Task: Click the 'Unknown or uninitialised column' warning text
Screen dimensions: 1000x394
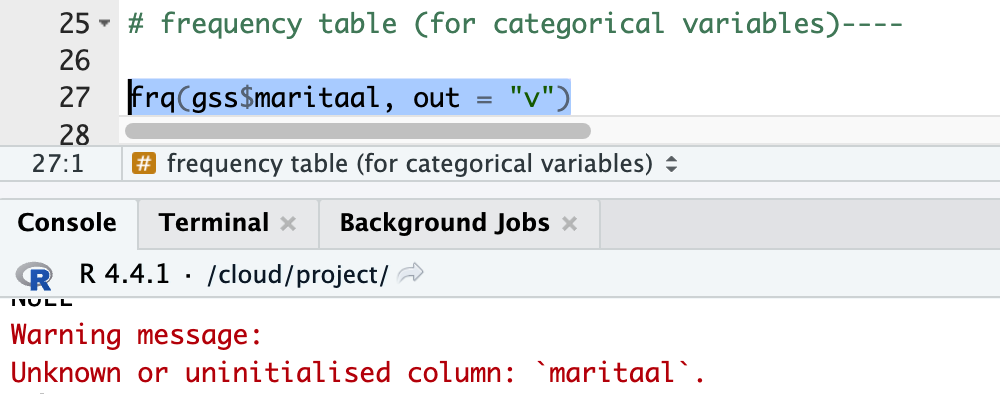Action: tap(358, 373)
